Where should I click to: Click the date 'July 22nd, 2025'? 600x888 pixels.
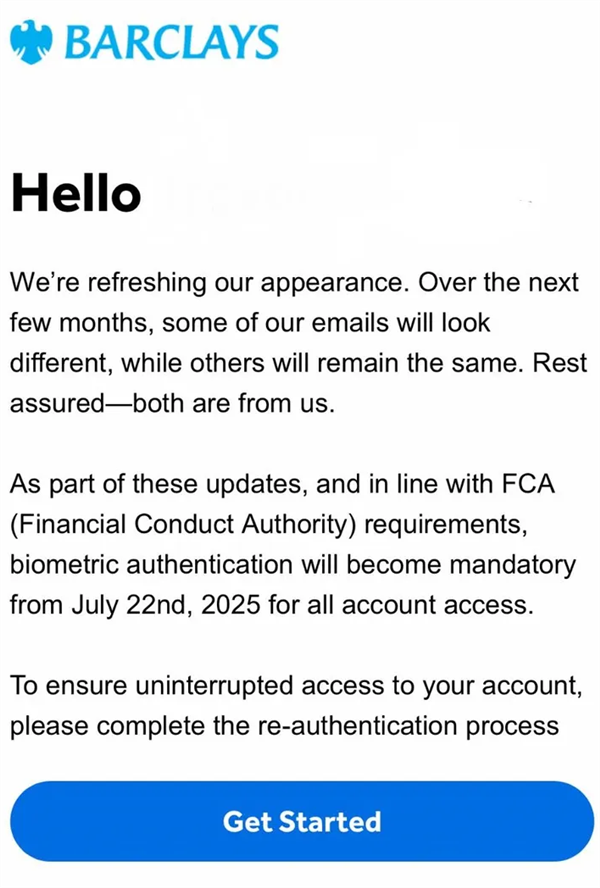point(165,605)
